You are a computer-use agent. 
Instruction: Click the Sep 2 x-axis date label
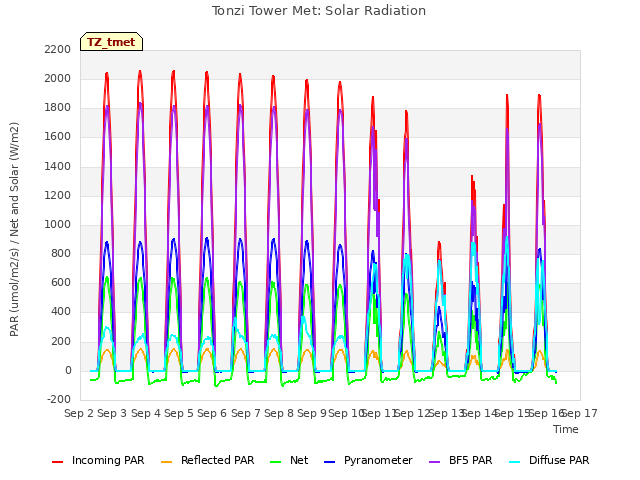click(x=79, y=413)
